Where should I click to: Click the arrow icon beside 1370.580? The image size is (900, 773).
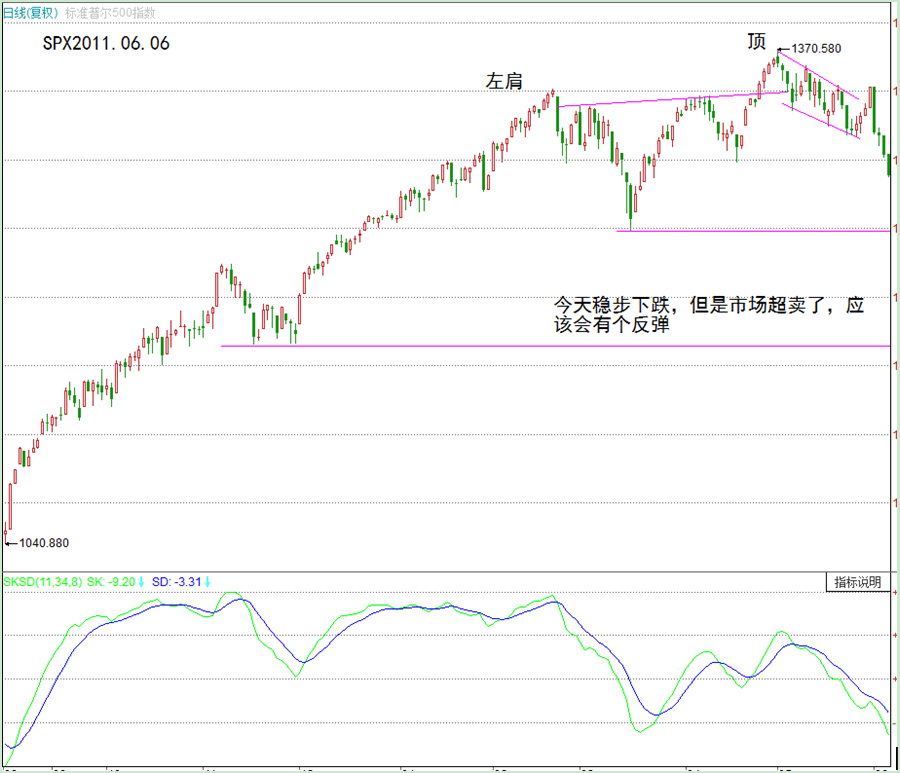(x=783, y=48)
